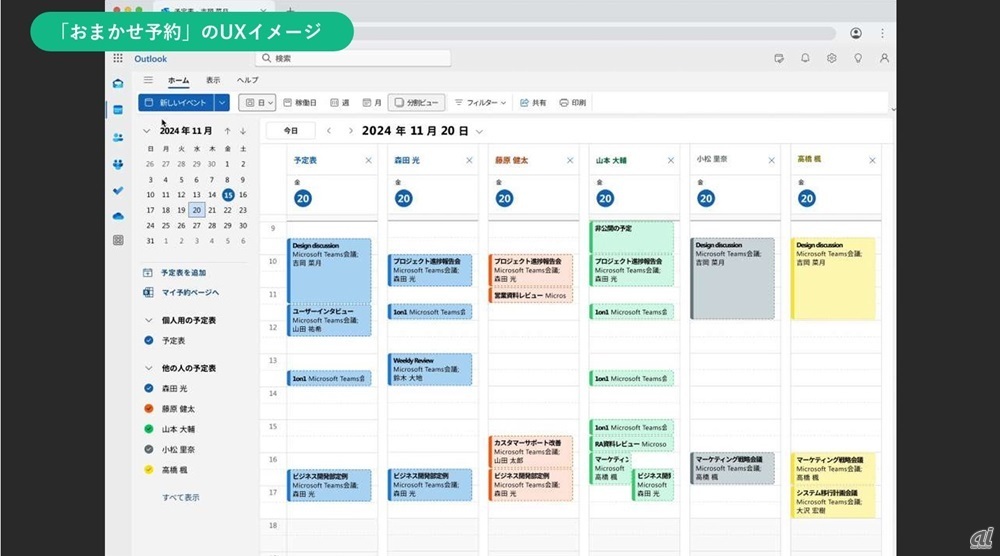Click the 共有 share button

pos(533,103)
